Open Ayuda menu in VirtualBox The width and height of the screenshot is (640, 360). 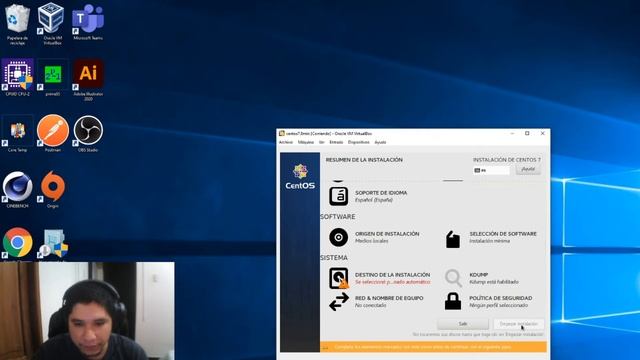point(380,142)
